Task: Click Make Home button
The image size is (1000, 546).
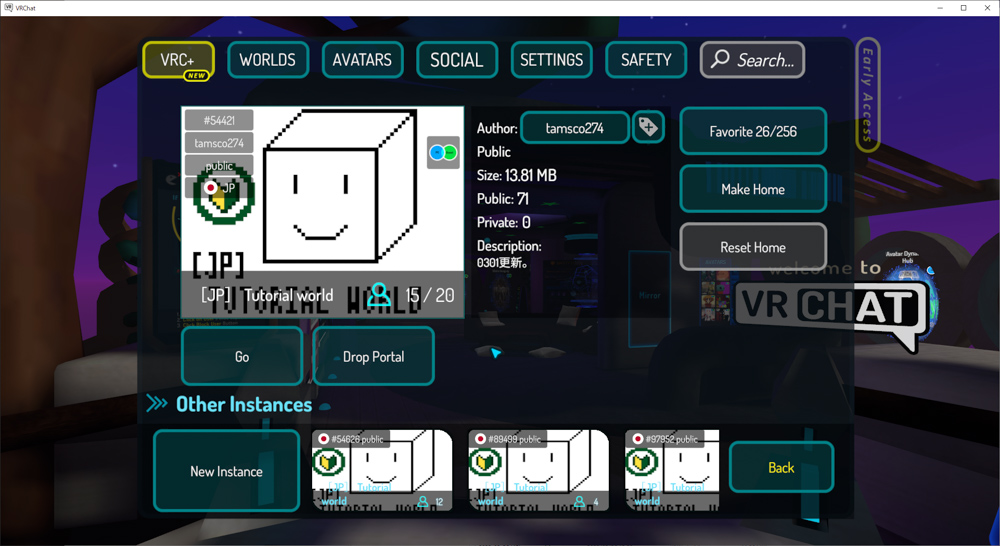Action: coord(753,189)
